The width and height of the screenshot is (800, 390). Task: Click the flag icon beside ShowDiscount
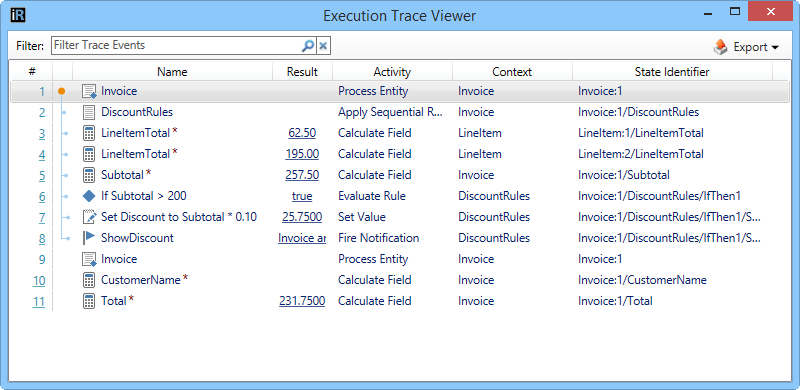click(x=89, y=238)
